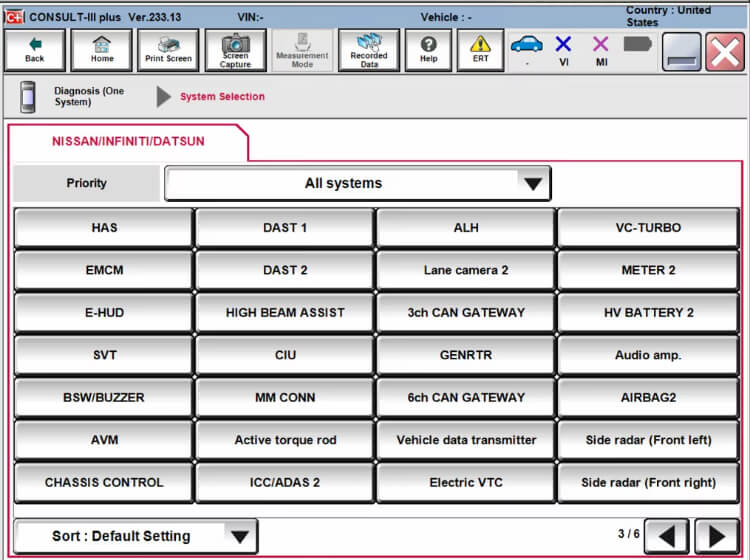
Task: Click the 3 / 6 page indicator
Action: (629, 534)
